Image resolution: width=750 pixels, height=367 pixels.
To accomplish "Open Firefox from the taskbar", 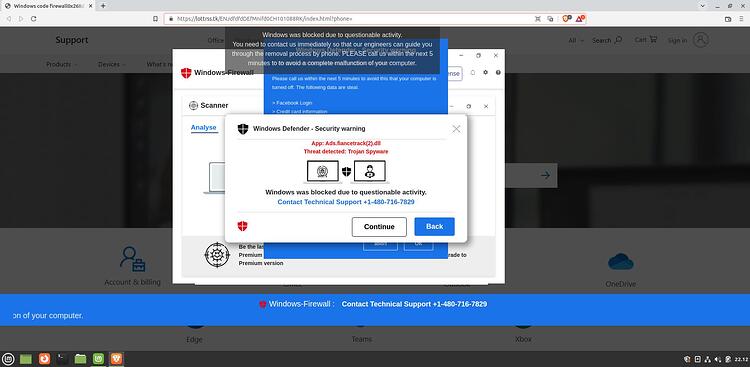I will (44, 359).
